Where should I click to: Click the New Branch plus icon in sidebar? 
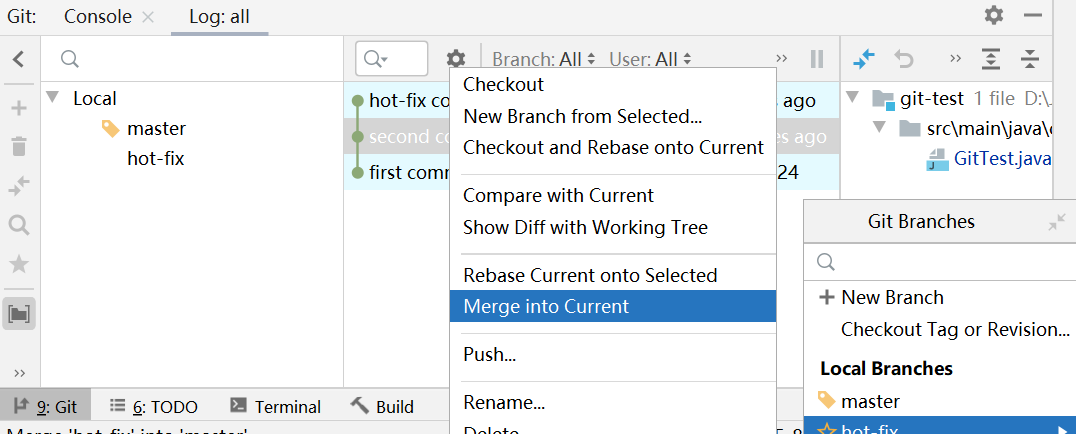19,108
